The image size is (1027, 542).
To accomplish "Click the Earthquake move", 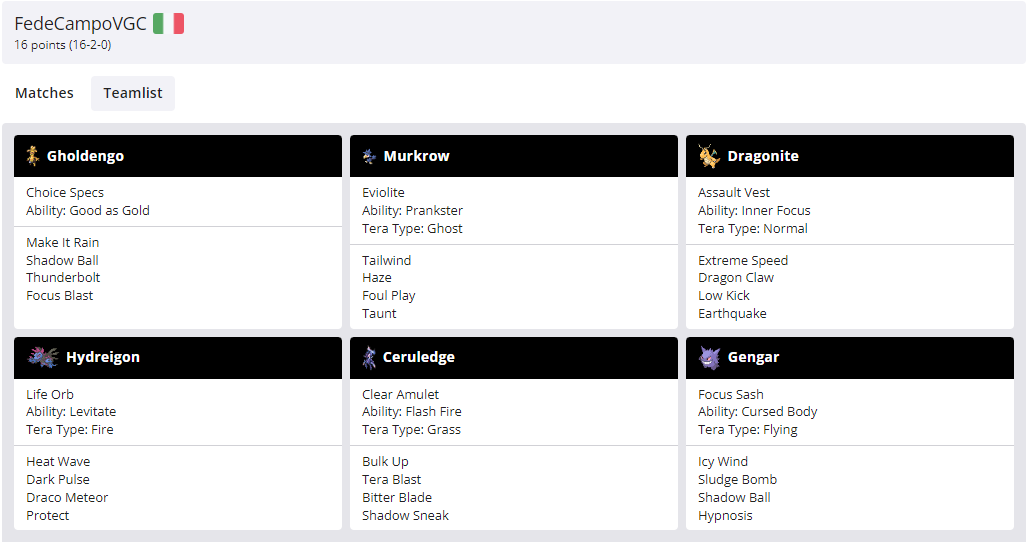I will [732, 314].
